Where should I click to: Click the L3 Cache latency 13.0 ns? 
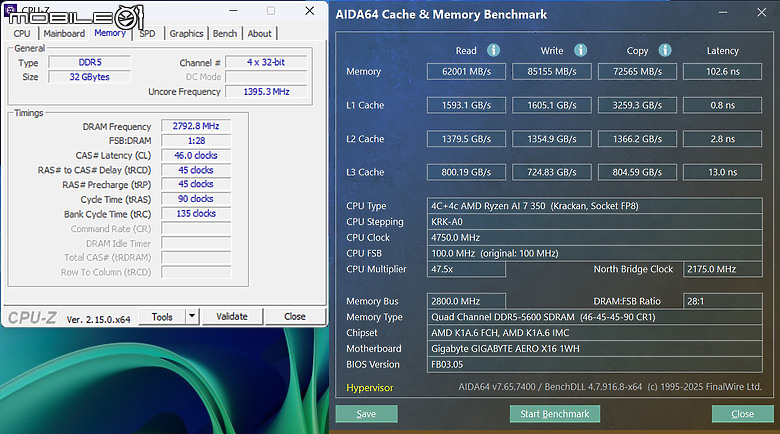(722, 172)
